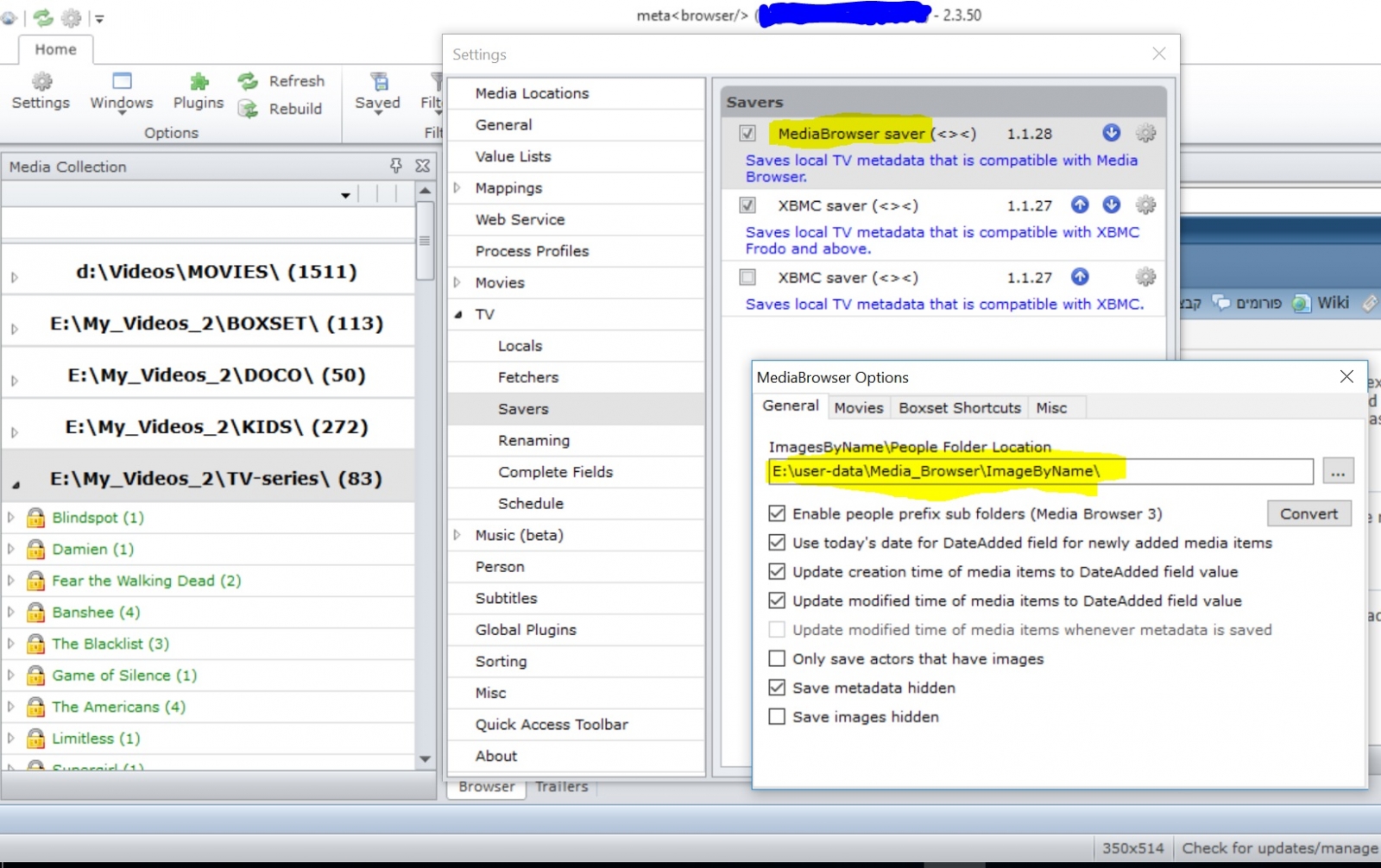This screenshot has width=1381, height=868.
Task: Expand the BOXSET collection folder
Action: 15,329
